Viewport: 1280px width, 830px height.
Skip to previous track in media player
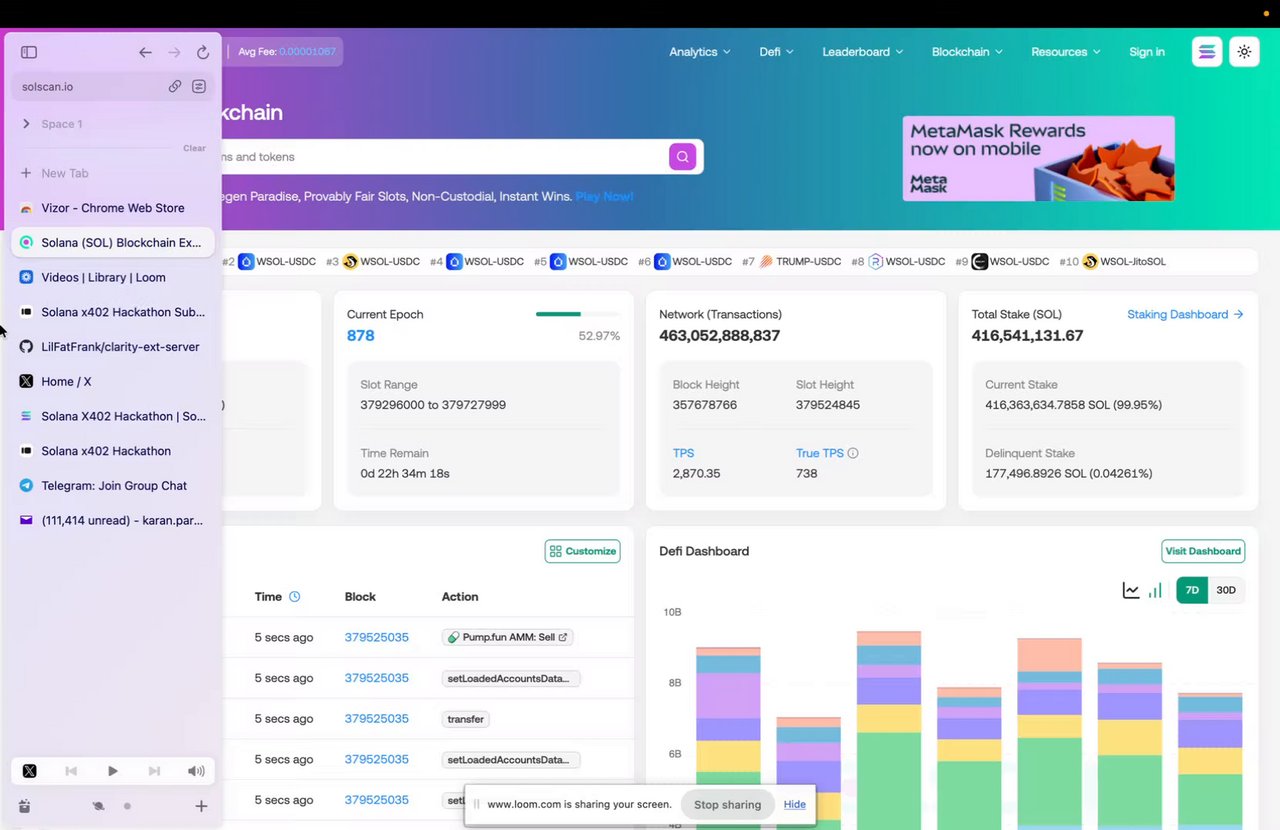(x=71, y=771)
